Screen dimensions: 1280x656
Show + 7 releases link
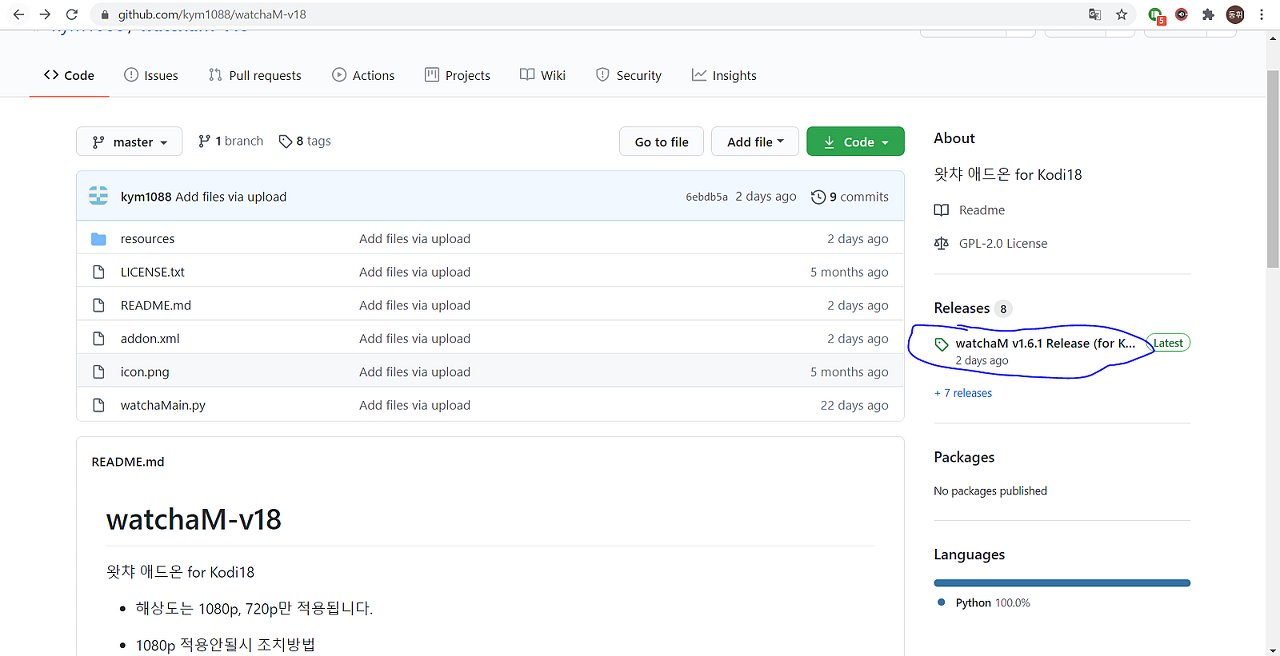tap(963, 393)
